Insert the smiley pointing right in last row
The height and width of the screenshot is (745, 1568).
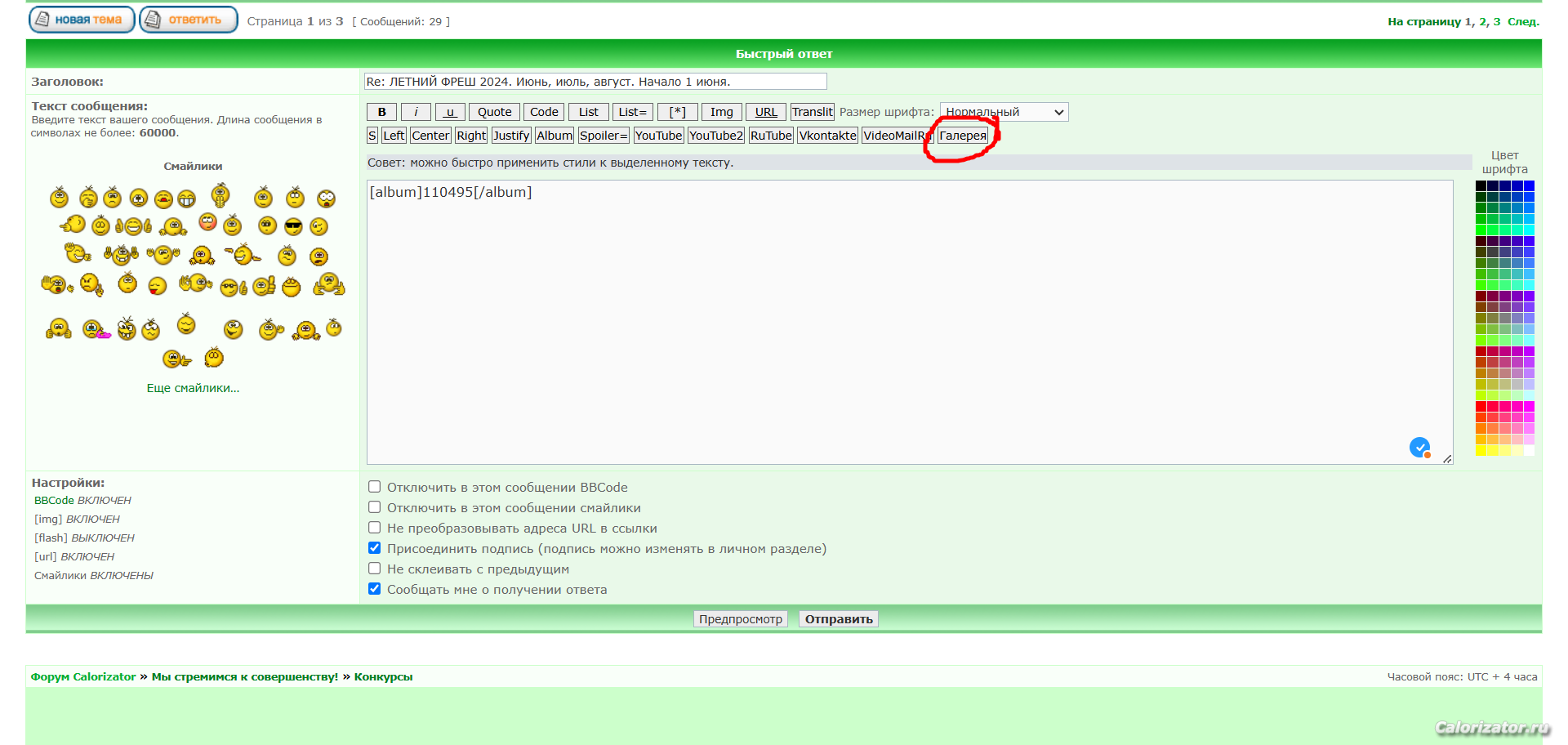(176, 358)
